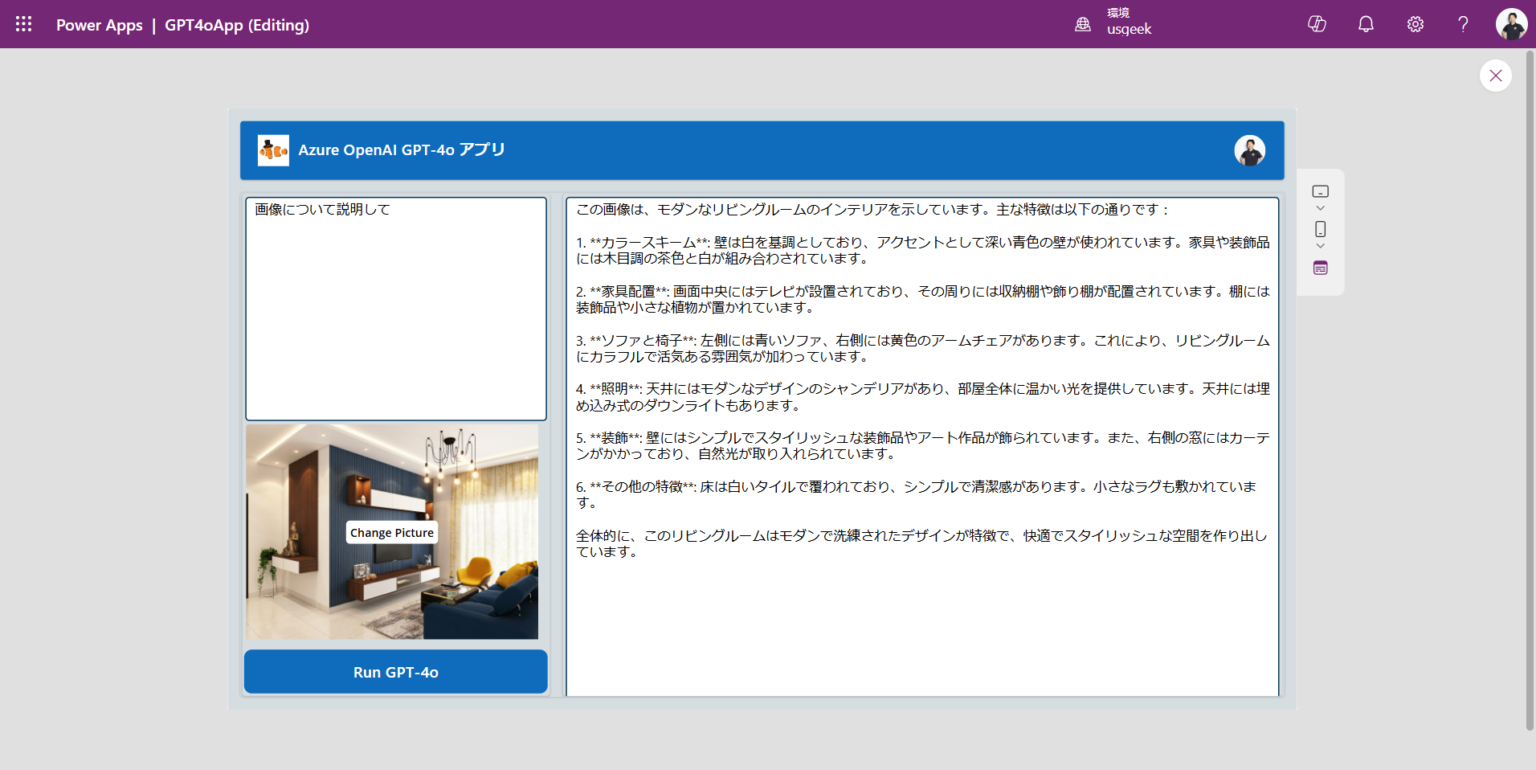Select the phone preview icon
The width and height of the screenshot is (1536, 770).
[x=1320, y=229]
